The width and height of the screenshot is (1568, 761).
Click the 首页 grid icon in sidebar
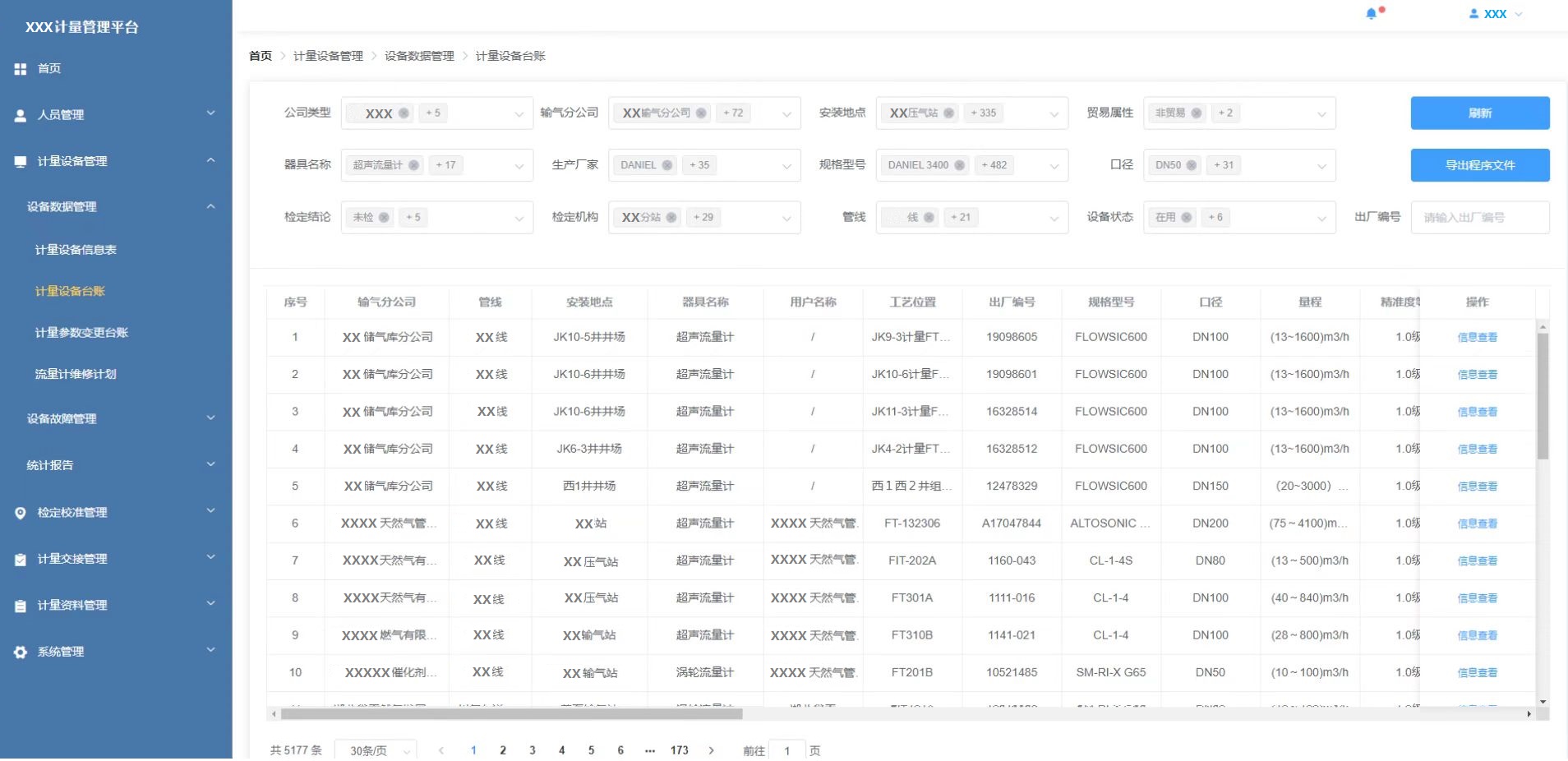[21, 69]
